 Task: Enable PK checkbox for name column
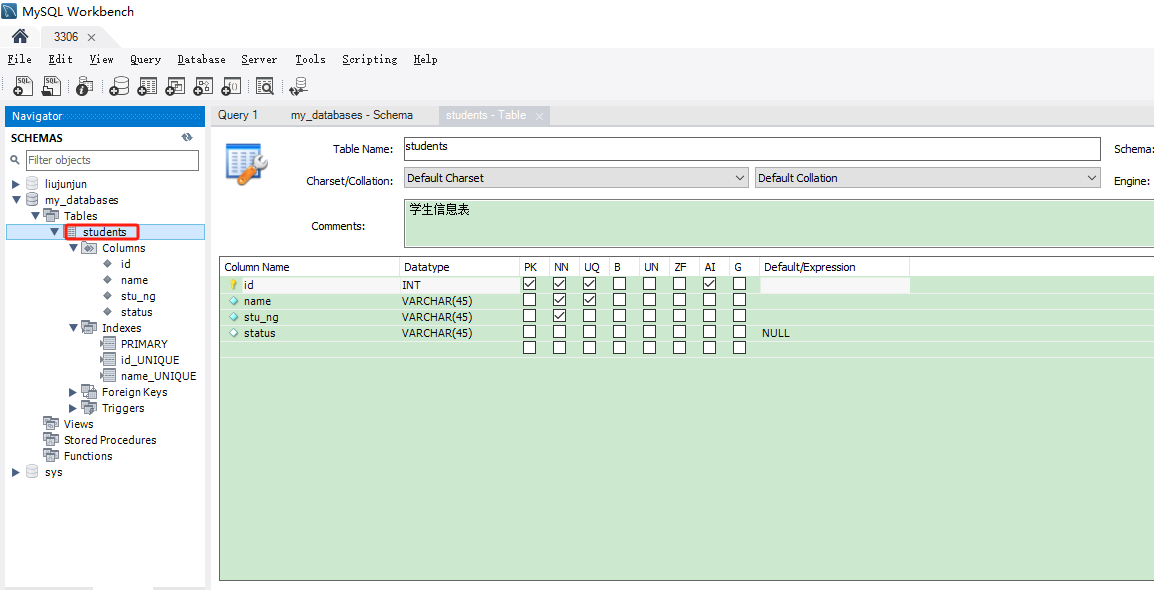[x=529, y=299]
